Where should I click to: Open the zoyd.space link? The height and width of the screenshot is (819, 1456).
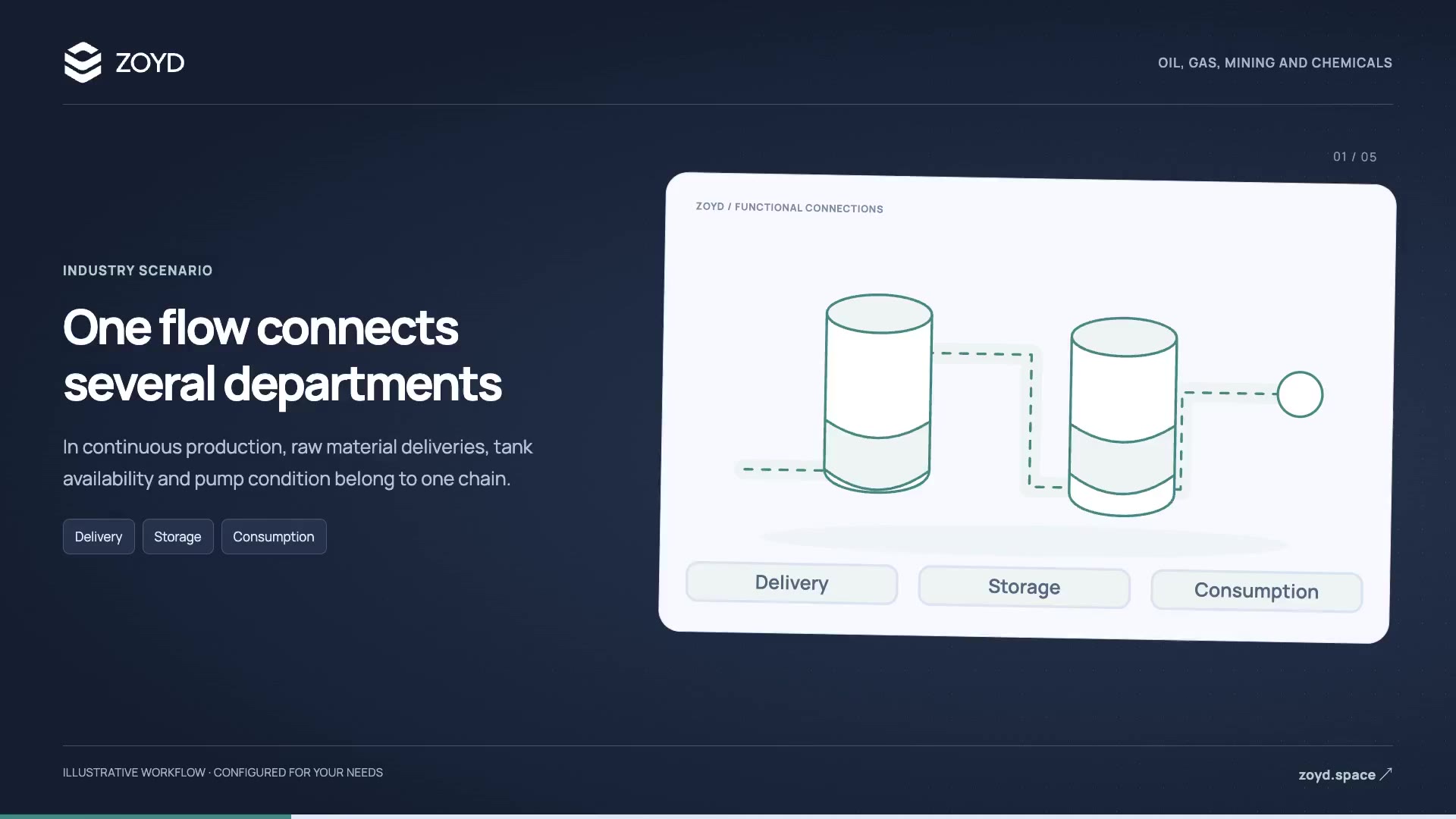point(1337,775)
